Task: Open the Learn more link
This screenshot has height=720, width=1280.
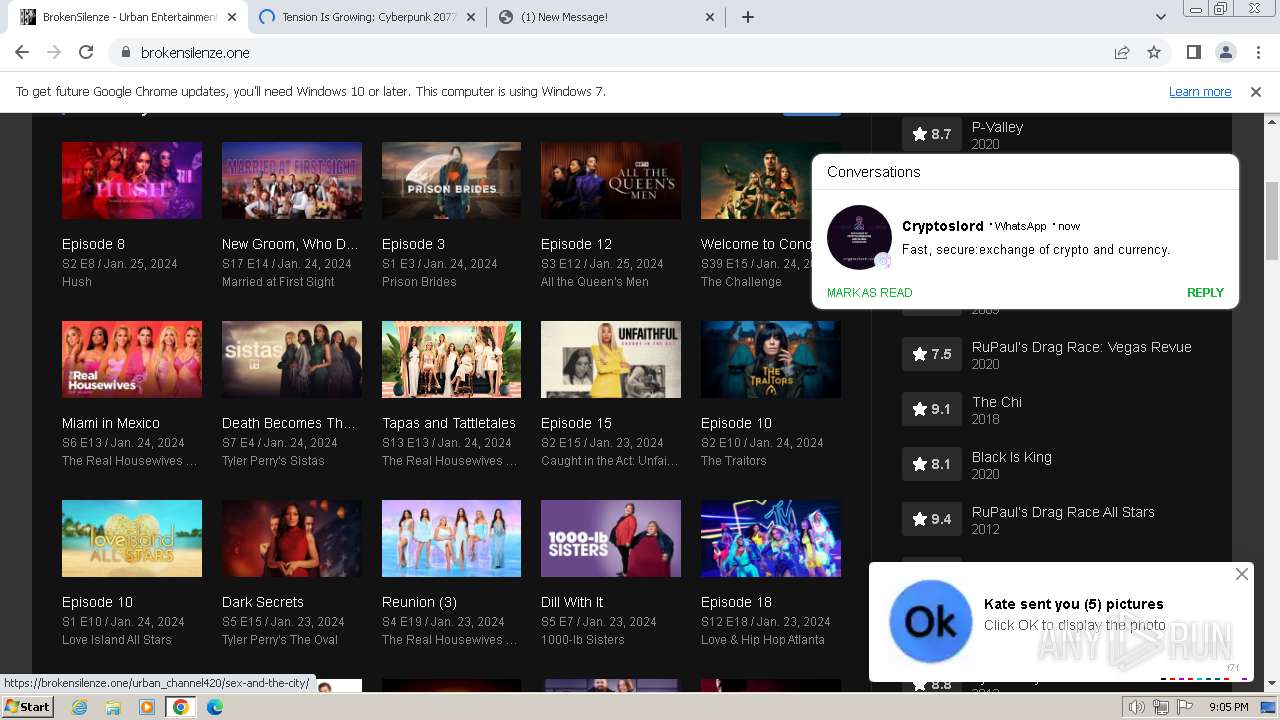Action: [x=1200, y=92]
